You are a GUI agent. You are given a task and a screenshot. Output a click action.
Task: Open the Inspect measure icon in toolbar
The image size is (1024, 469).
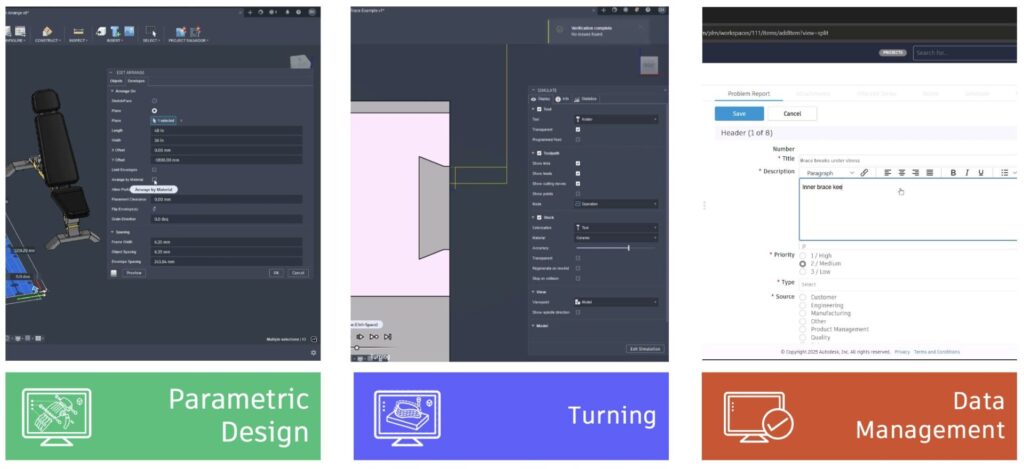[78, 31]
